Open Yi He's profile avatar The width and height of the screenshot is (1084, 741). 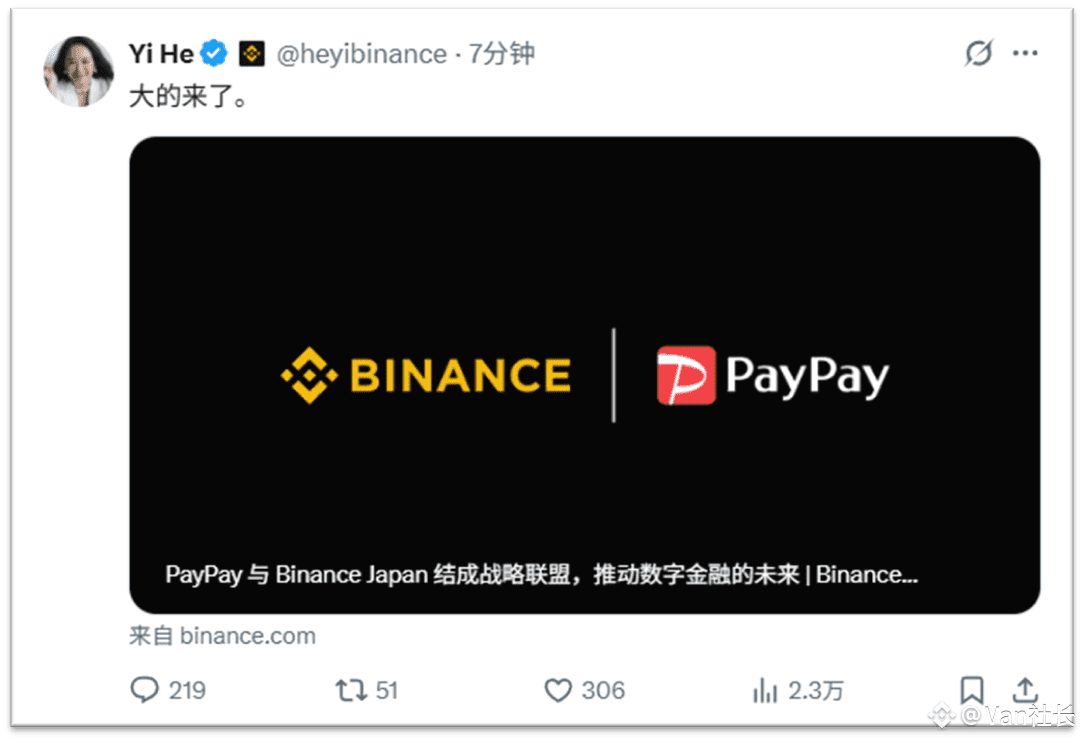[78, 71]
